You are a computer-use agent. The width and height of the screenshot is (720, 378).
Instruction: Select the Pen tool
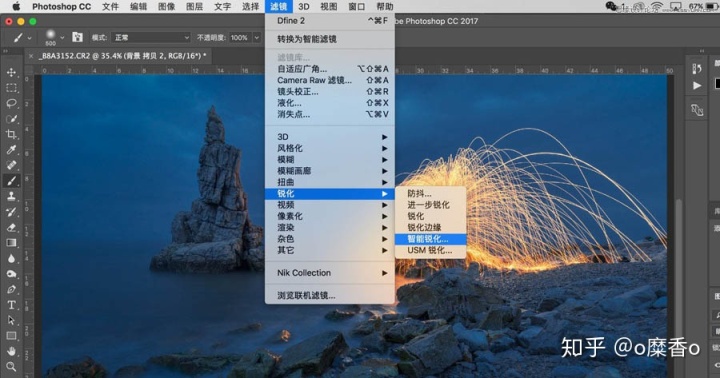coord(11,289)
